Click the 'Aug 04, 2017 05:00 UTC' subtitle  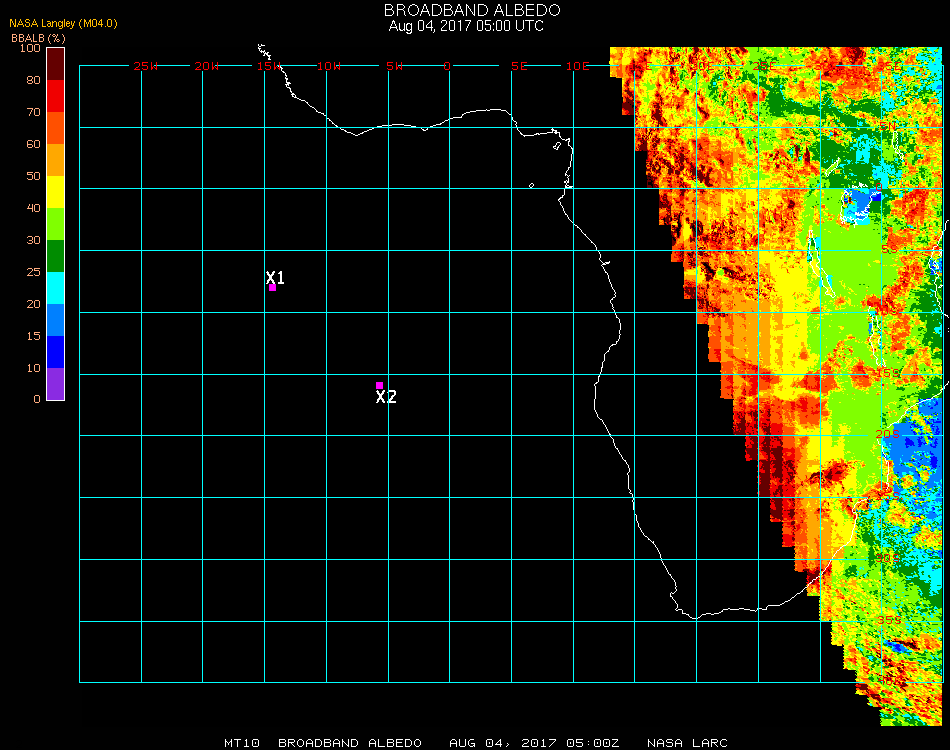(466, 26)
